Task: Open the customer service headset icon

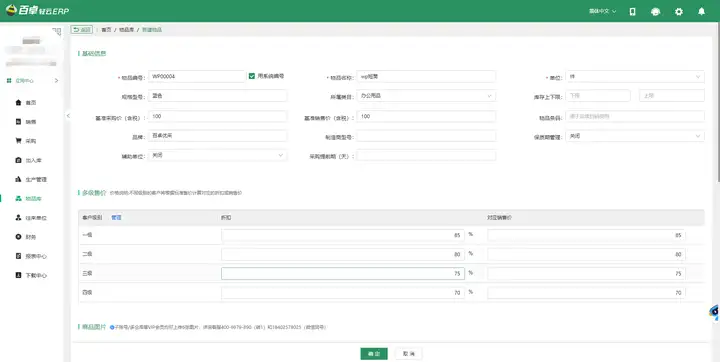Action: [655, 11]
